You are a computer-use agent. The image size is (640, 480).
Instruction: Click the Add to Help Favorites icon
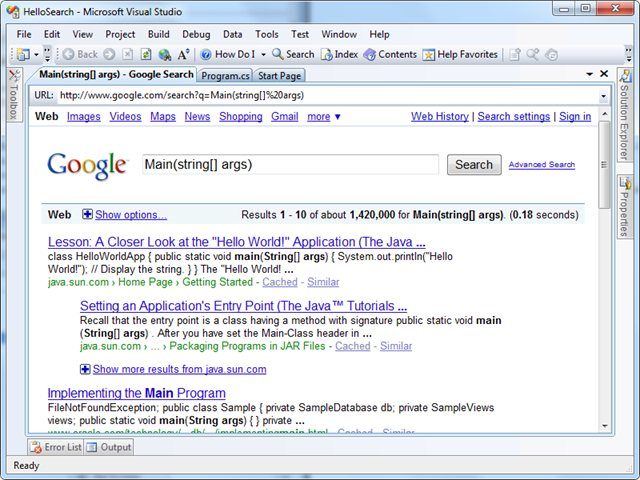(x=515, y=54)
